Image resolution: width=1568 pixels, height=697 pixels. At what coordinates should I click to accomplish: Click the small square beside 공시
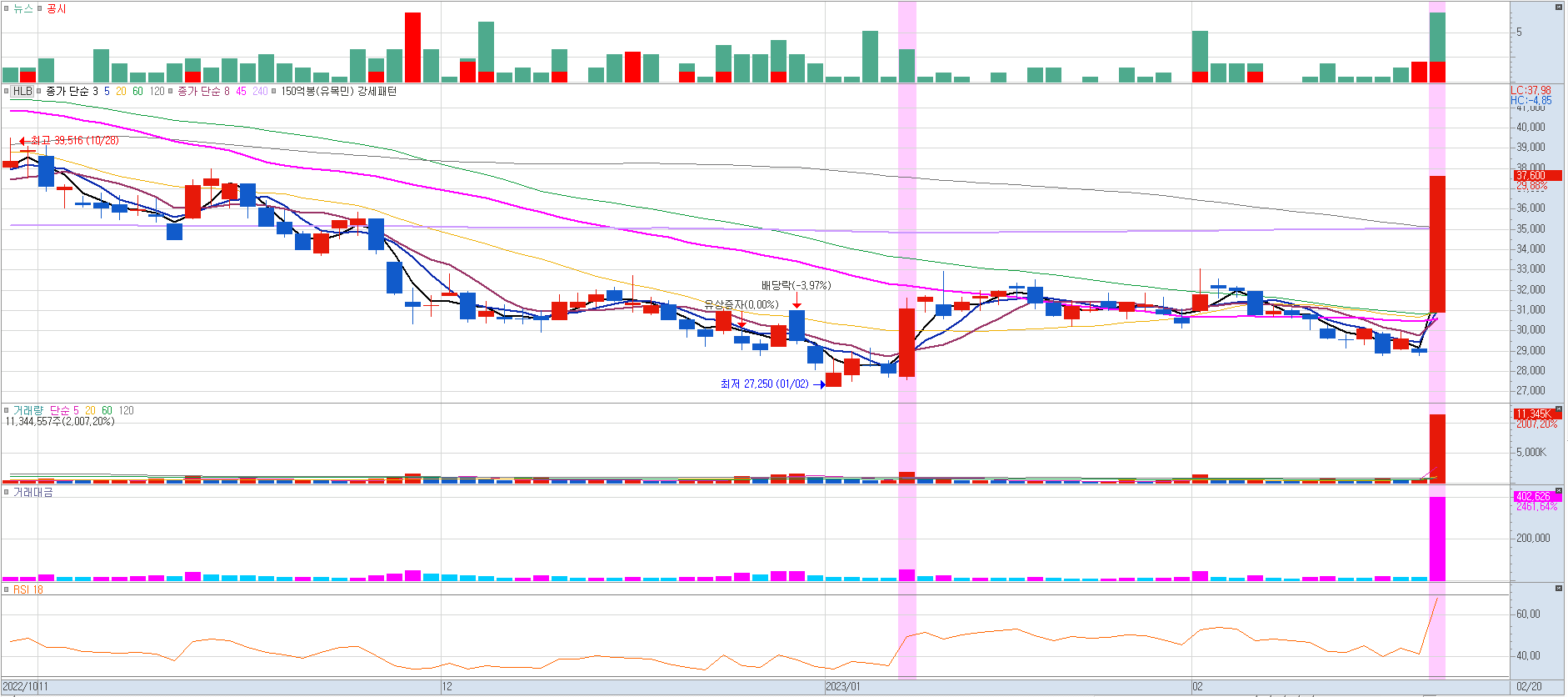tap(39, 8)
